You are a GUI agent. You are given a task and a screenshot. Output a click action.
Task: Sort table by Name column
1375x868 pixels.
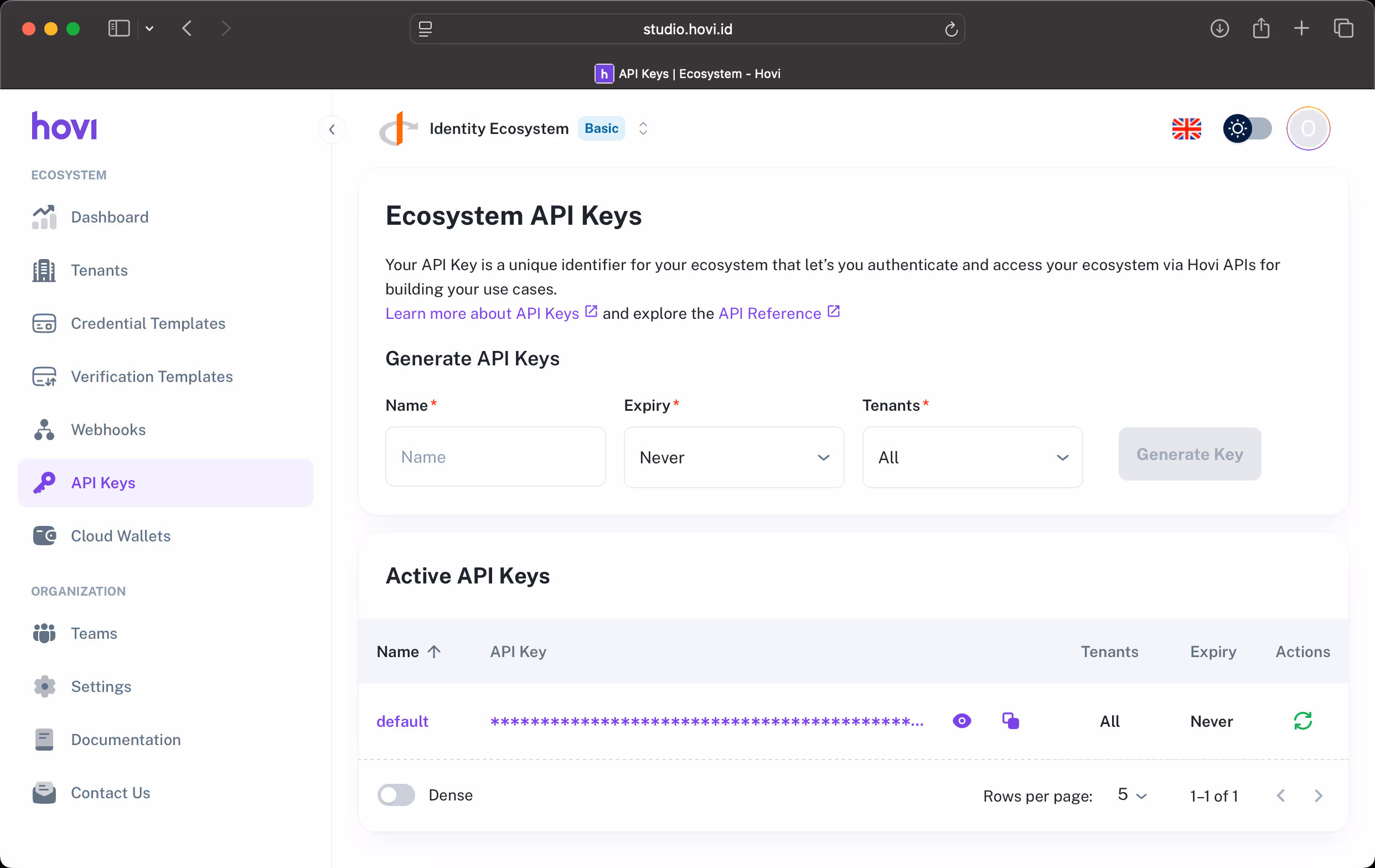pos(409,652)
